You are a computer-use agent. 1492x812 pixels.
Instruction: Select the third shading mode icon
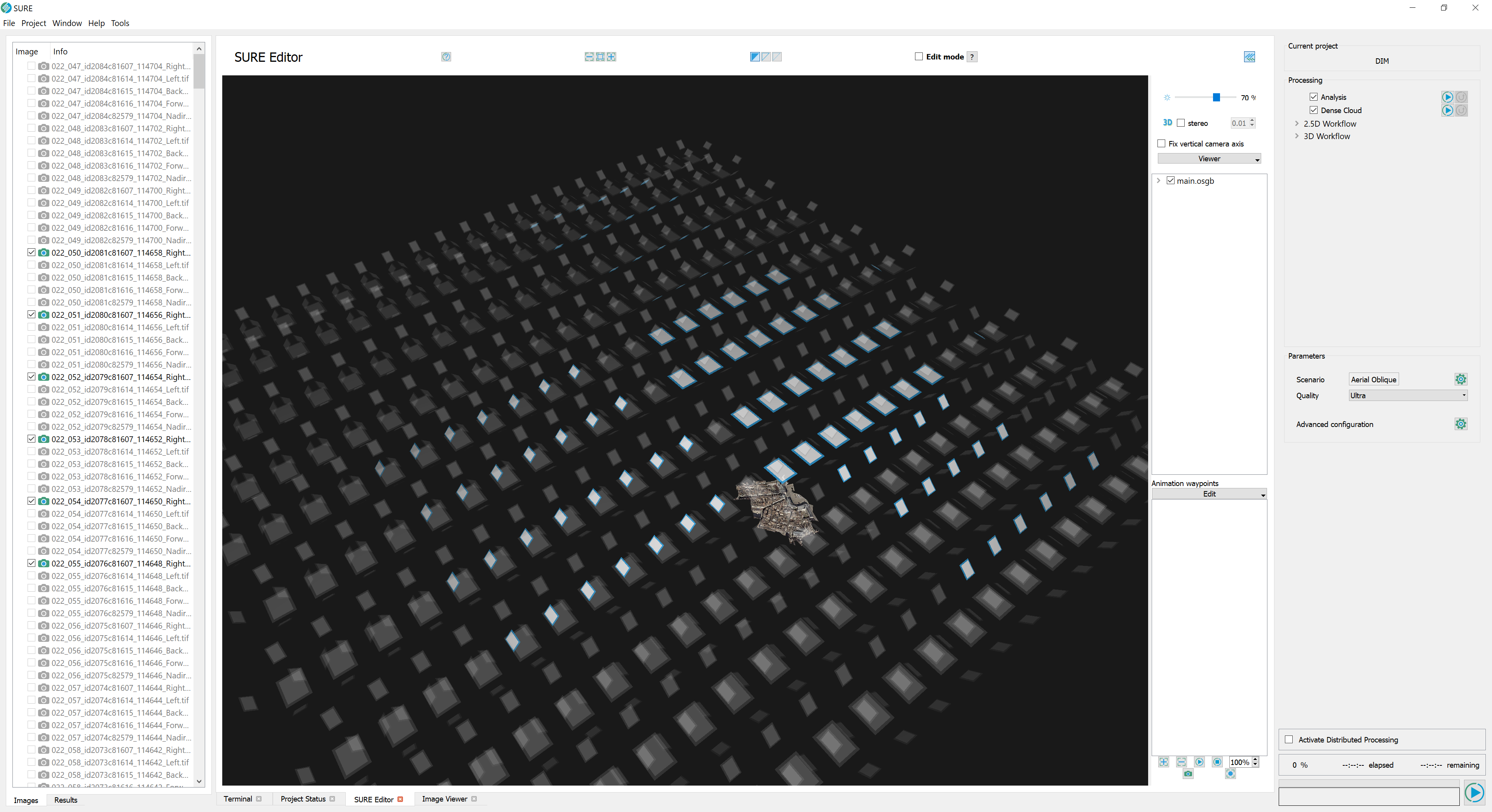point(777,57)
